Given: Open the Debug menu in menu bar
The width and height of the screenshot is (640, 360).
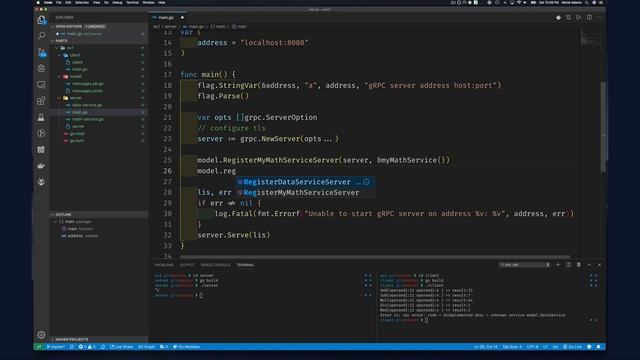Looking at the screenshot, I should tap(117, 2).
